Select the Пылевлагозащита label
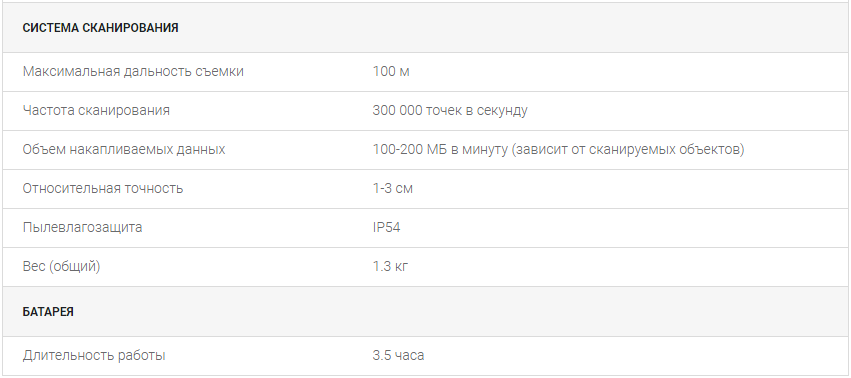This screenshot has height=378, width=851. coord(82,228)
